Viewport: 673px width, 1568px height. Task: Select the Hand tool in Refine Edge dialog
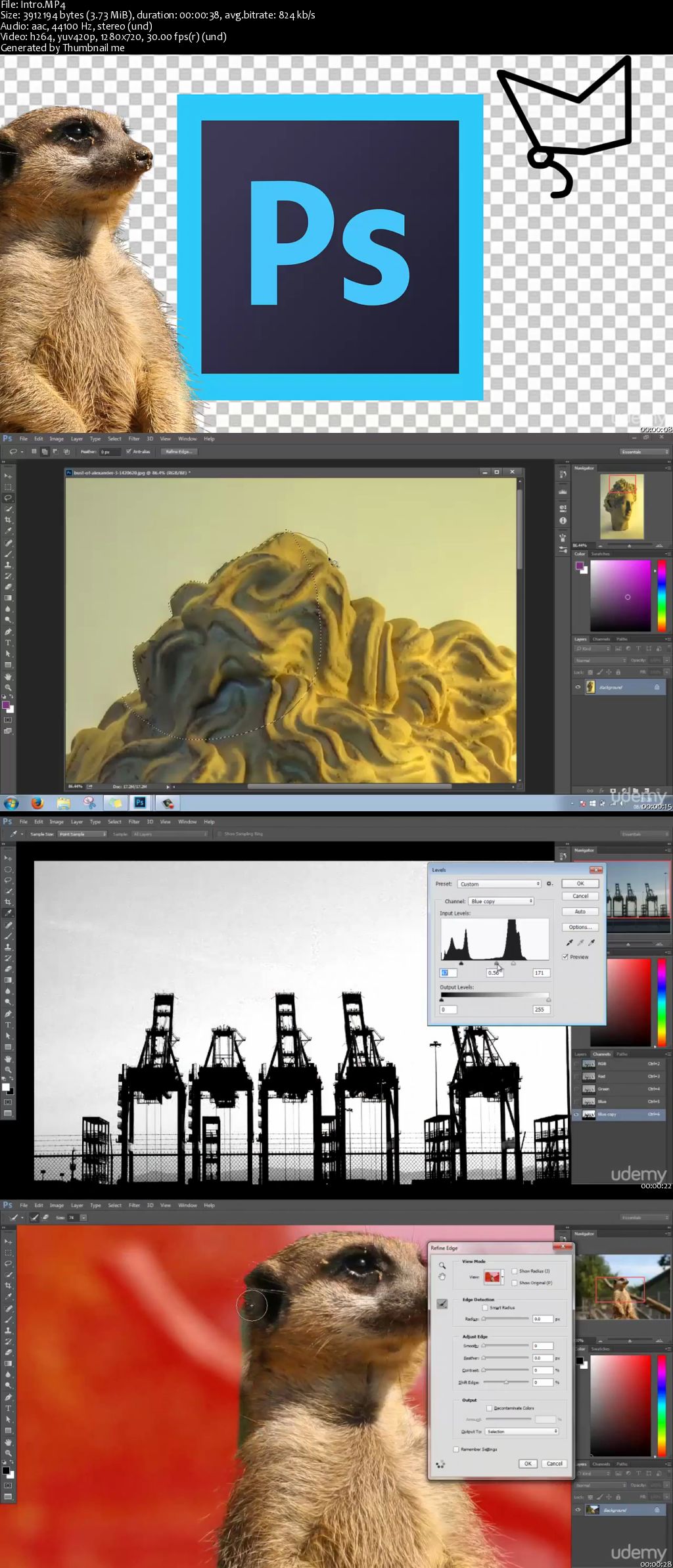442,1276
